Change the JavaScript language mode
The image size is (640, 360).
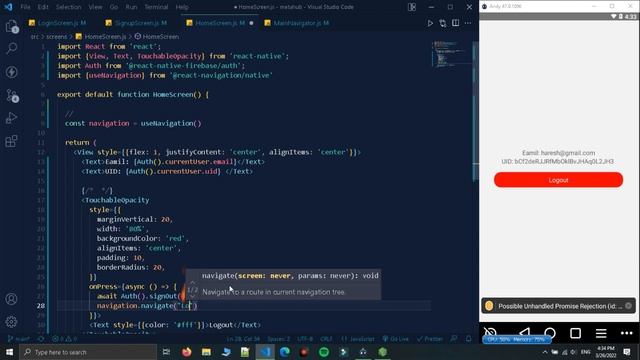tap(358, 339)
